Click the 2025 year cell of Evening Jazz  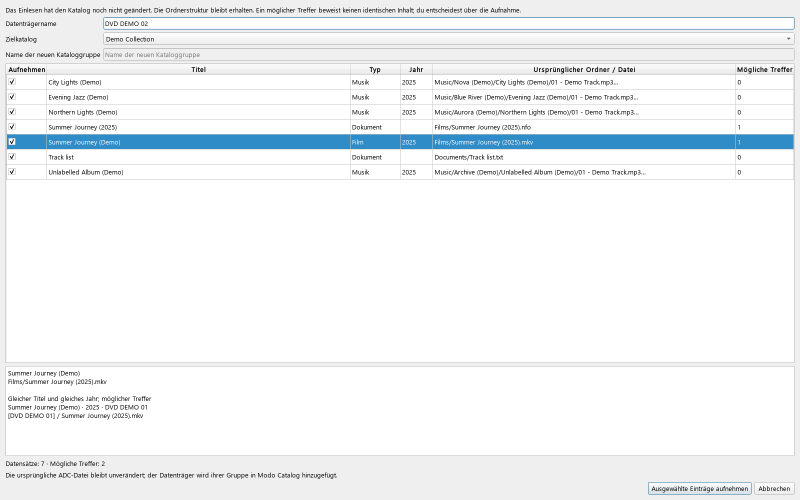click(416, 97)
